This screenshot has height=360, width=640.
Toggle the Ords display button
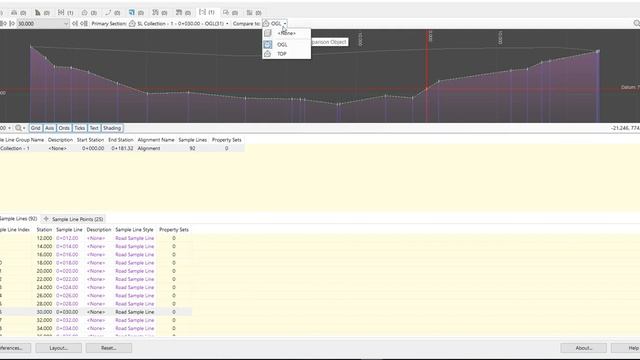(x=64, y=128)
